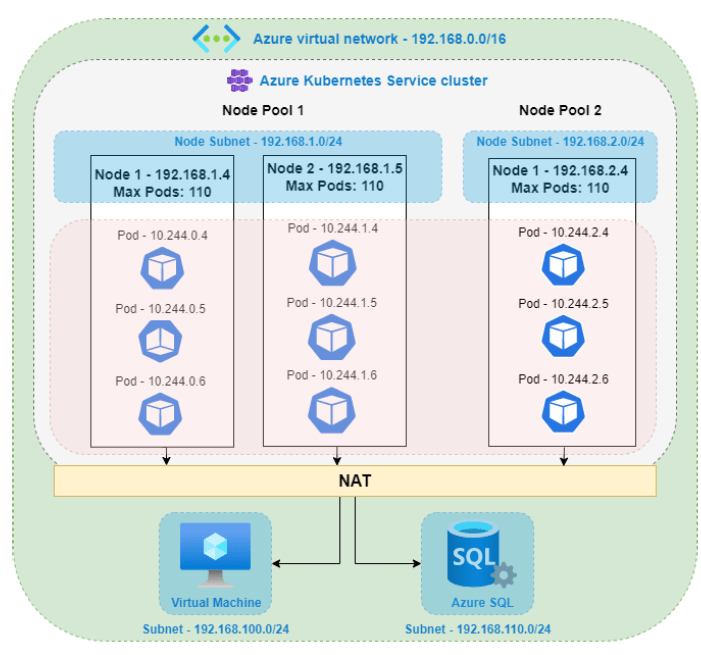Click the 'Pod - 10.244.2.5' label
701x655 pixels.
pos(563,304)
